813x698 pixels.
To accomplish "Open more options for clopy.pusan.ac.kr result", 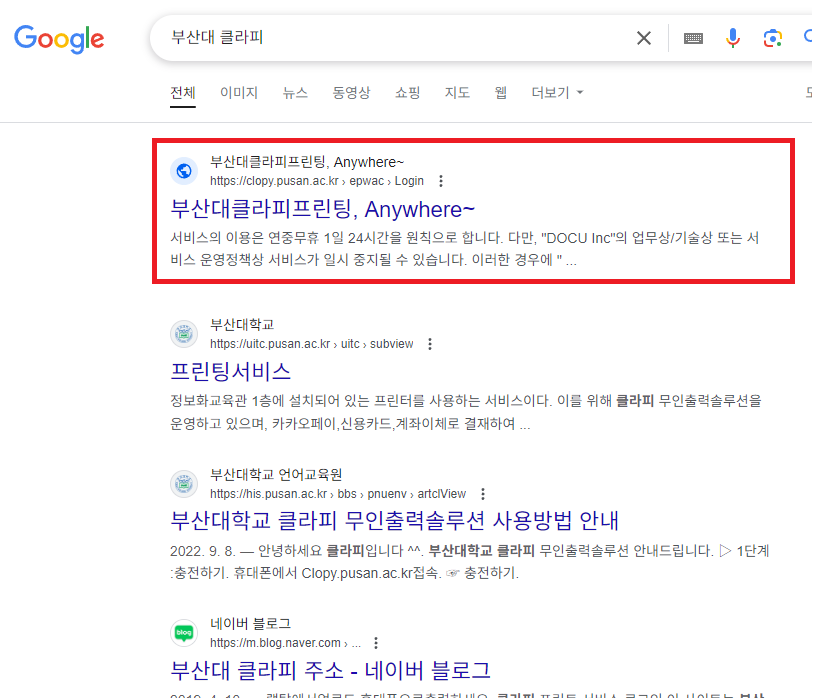I will [x=441, y=181].
